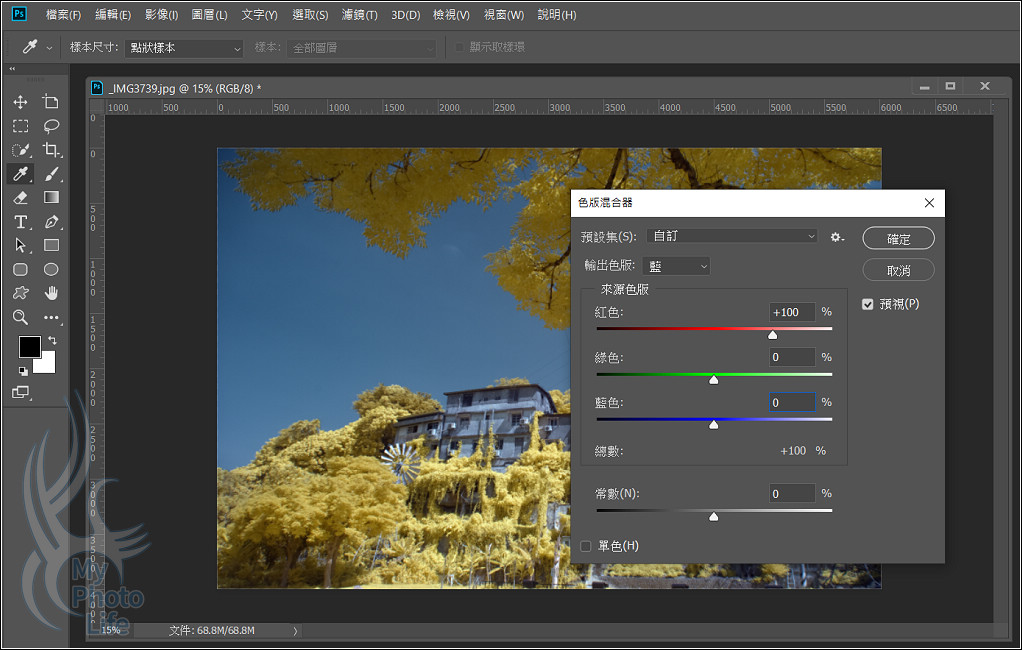Open the 預設集(S) preset dropdown

point(733,236)
